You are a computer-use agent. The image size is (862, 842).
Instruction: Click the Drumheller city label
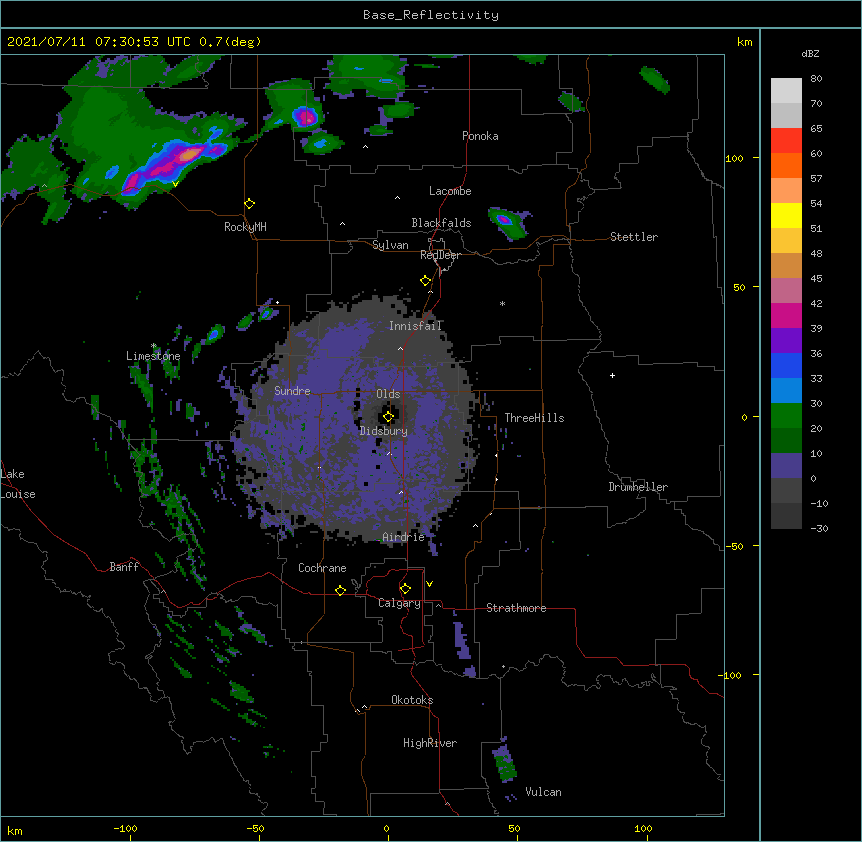pos(638,487)
